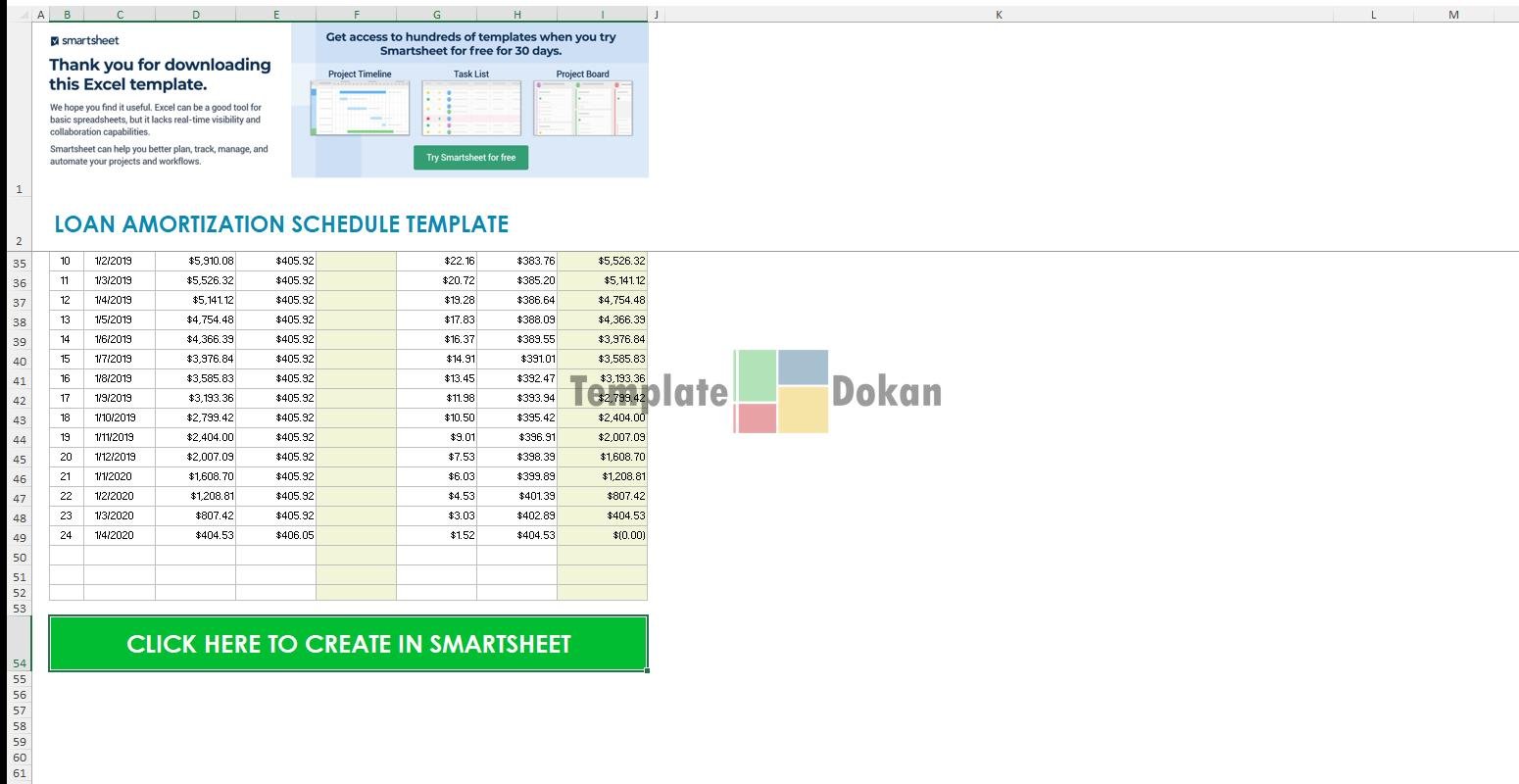Screen dimensions: 1519x784
Task: Open the Project Timeline template thumbnail
Action: point(360,108)
